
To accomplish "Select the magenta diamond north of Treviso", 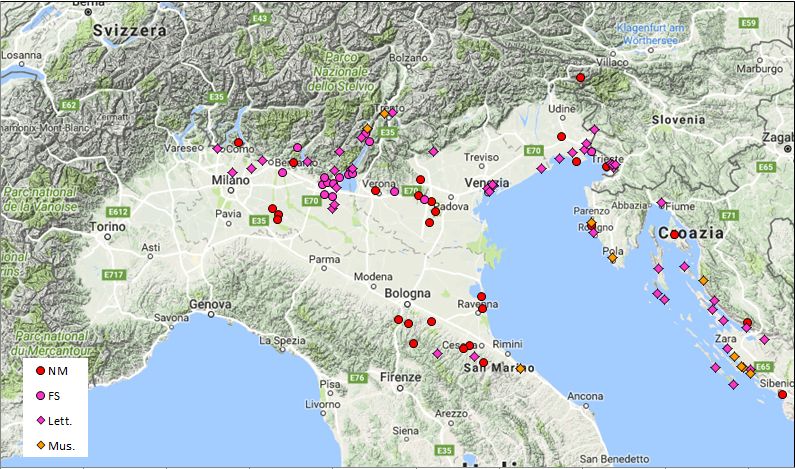I will click(x=433, y=152).
